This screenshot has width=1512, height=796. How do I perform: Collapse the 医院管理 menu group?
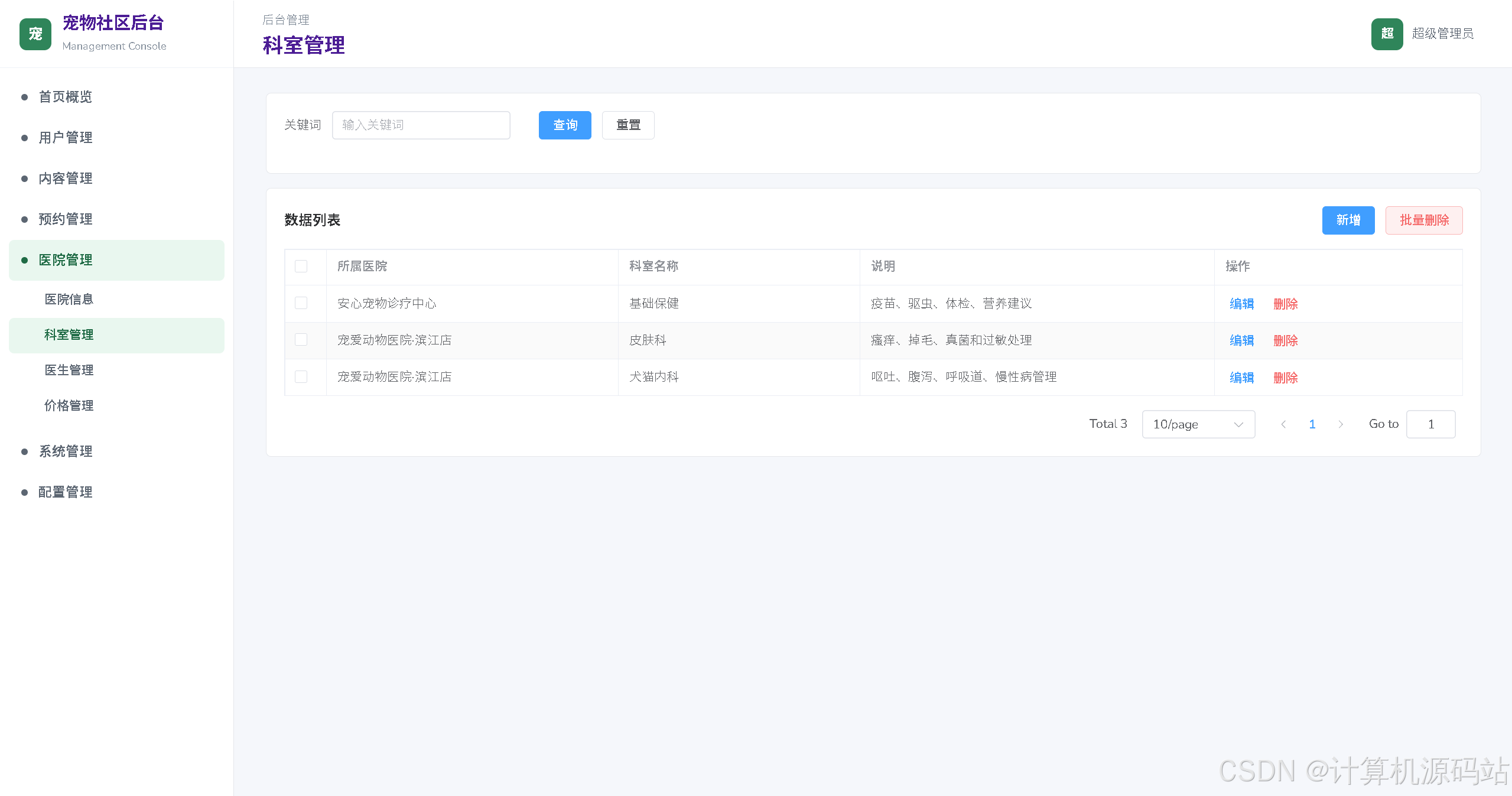pos(116,260)
